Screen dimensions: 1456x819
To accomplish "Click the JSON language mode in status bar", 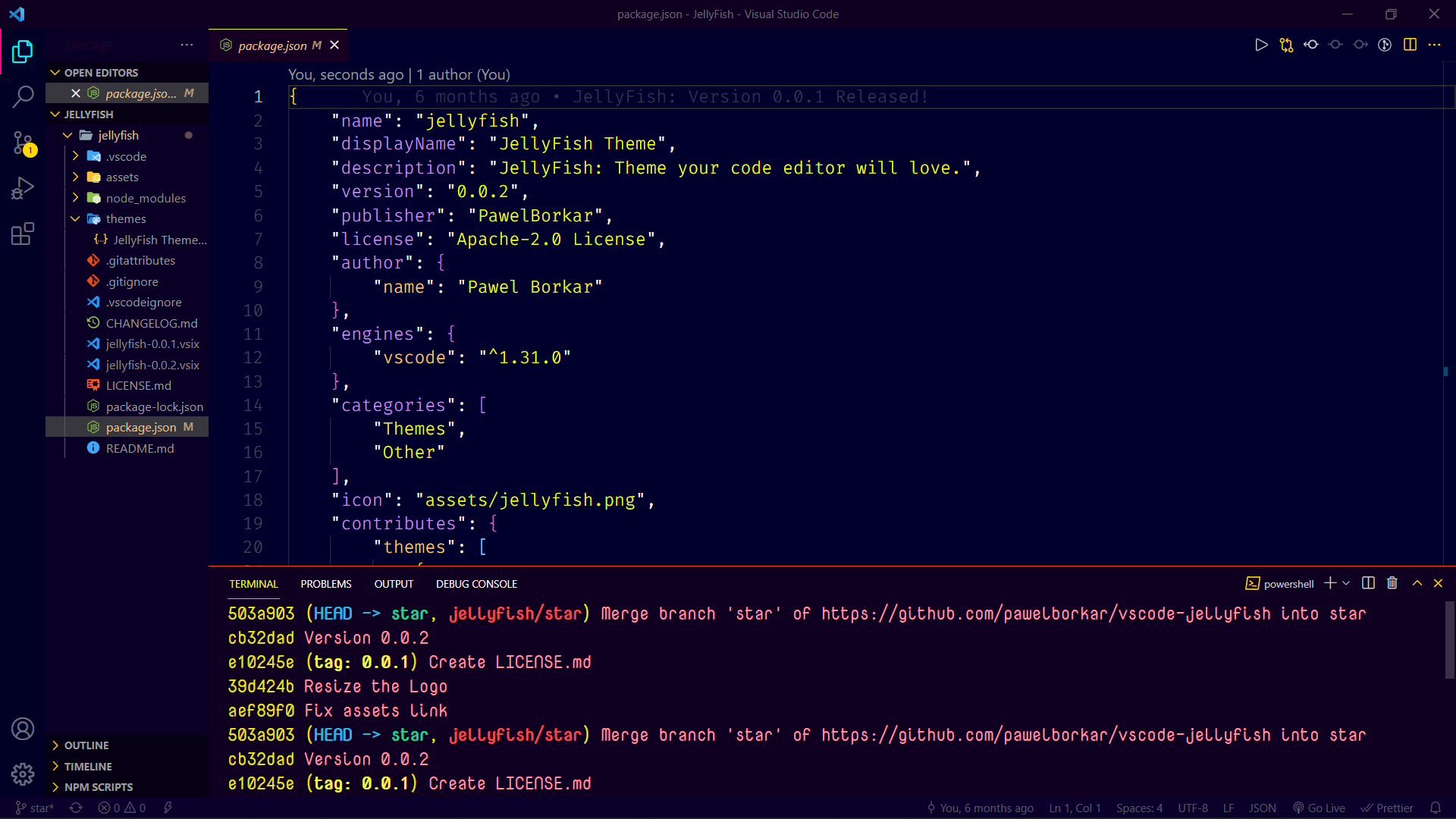I will pyautogui.click(x=1263, y=808).
